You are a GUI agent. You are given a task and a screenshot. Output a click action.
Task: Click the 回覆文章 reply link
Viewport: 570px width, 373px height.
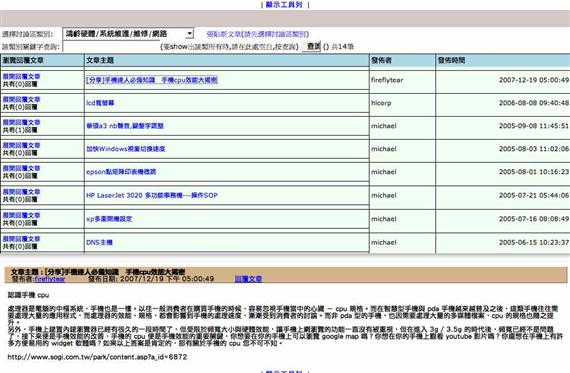(x=248, y=279)
